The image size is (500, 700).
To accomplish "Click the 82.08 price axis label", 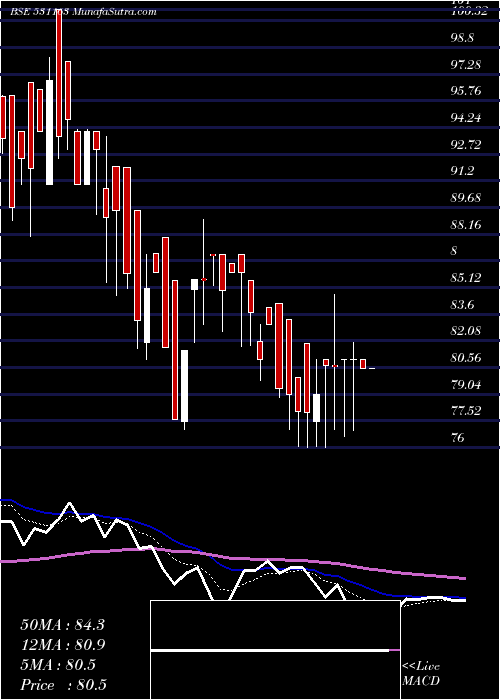I will tap(466, 331).
